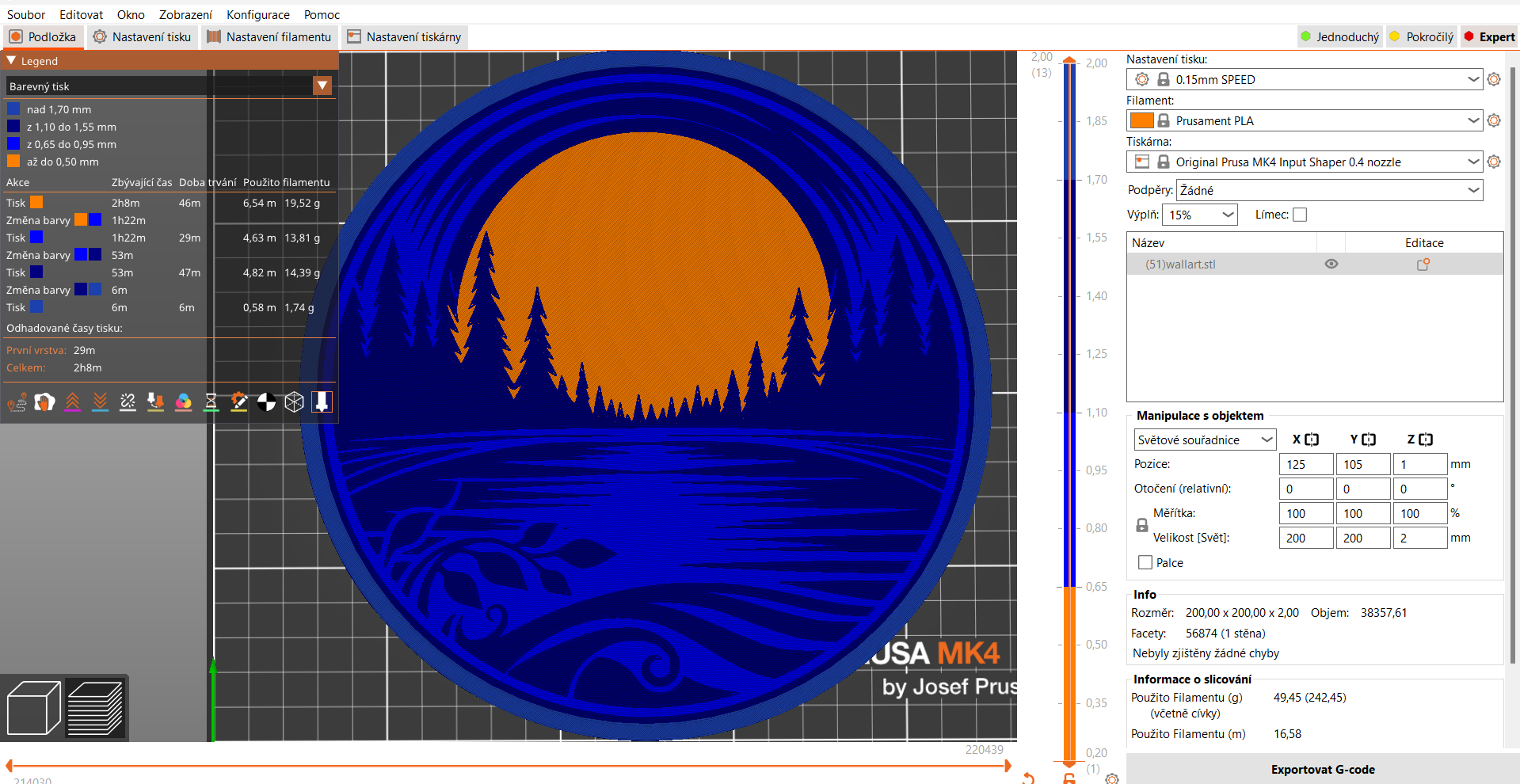Viewport: 1520px width, 784px height.
Task: Hide wallart.stl using the eye toggle
Action: tap(1331, 264)
